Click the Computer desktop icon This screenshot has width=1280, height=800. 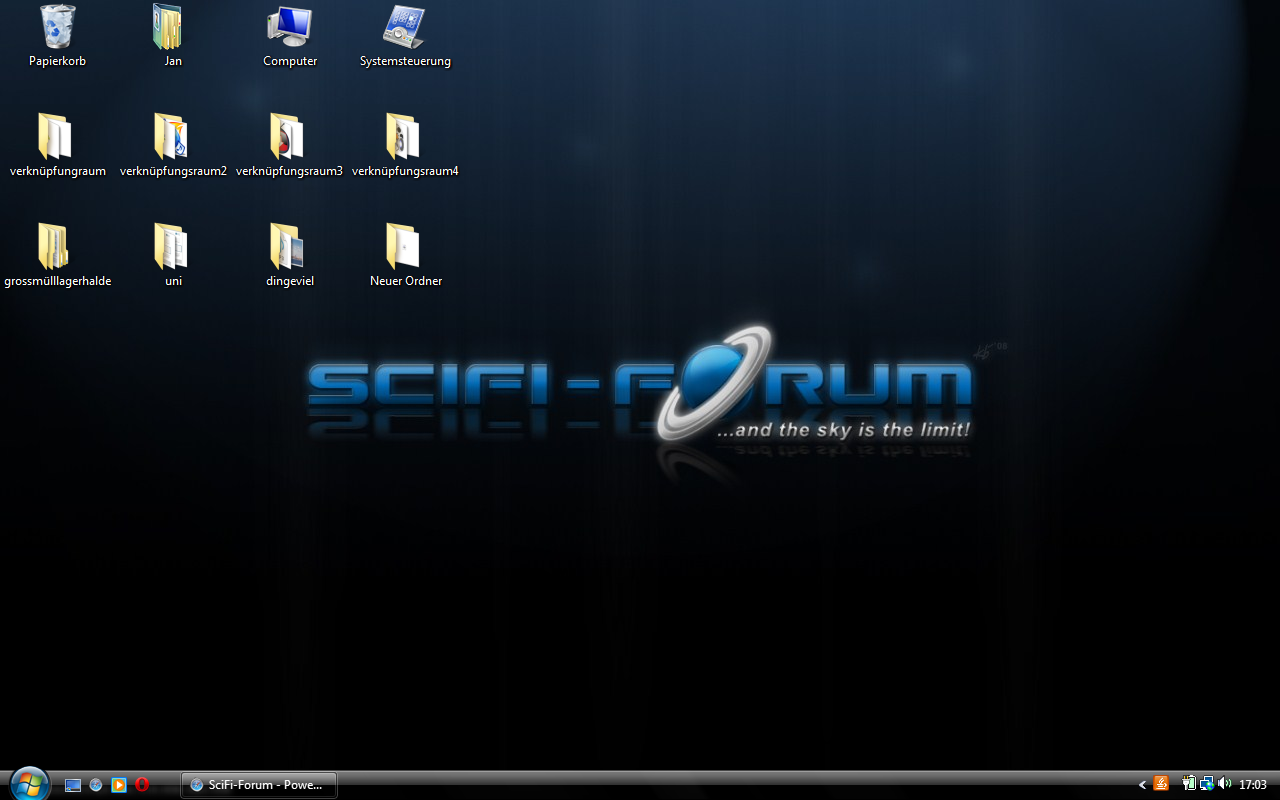pos(290,28)
